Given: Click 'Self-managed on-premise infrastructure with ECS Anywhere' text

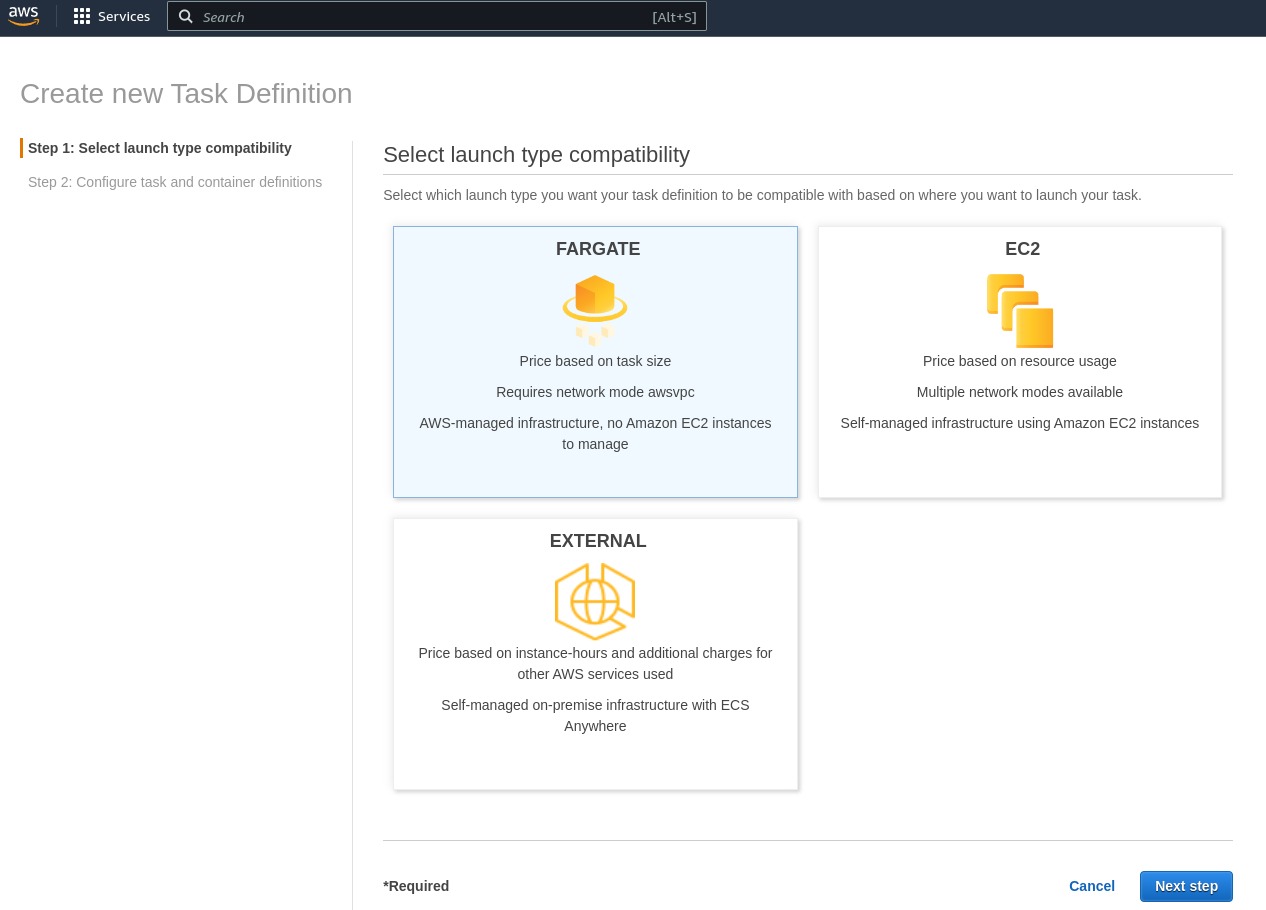Looking at the screenshot, I should (595, 715).
